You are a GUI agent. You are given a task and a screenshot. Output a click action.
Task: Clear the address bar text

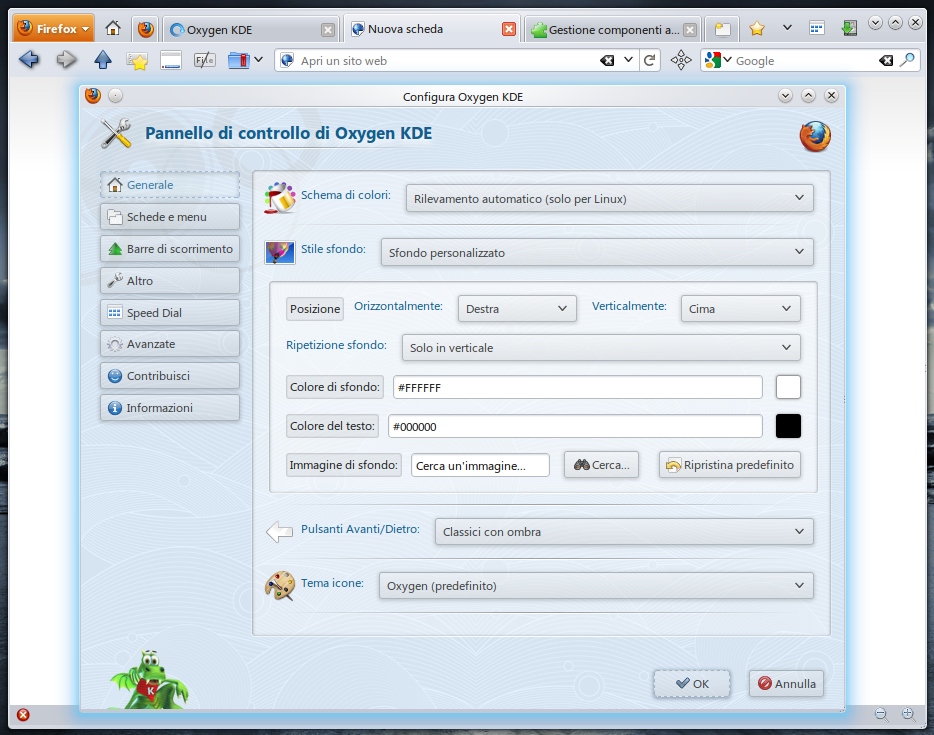[x=607, y=60]
